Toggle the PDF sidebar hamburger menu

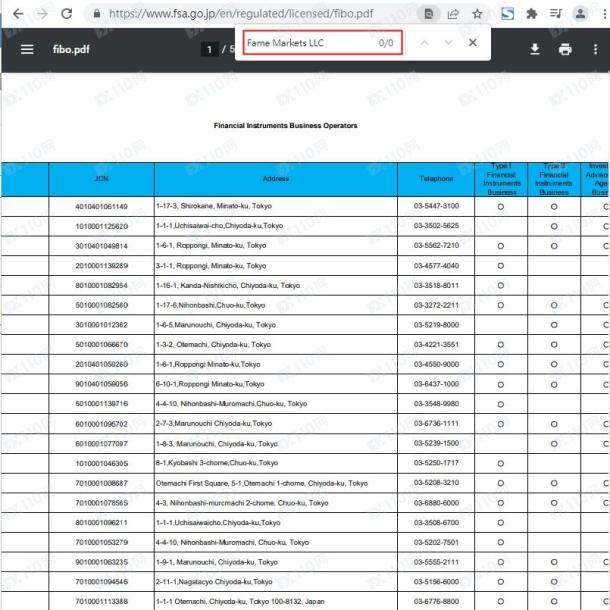click(27, 49)
